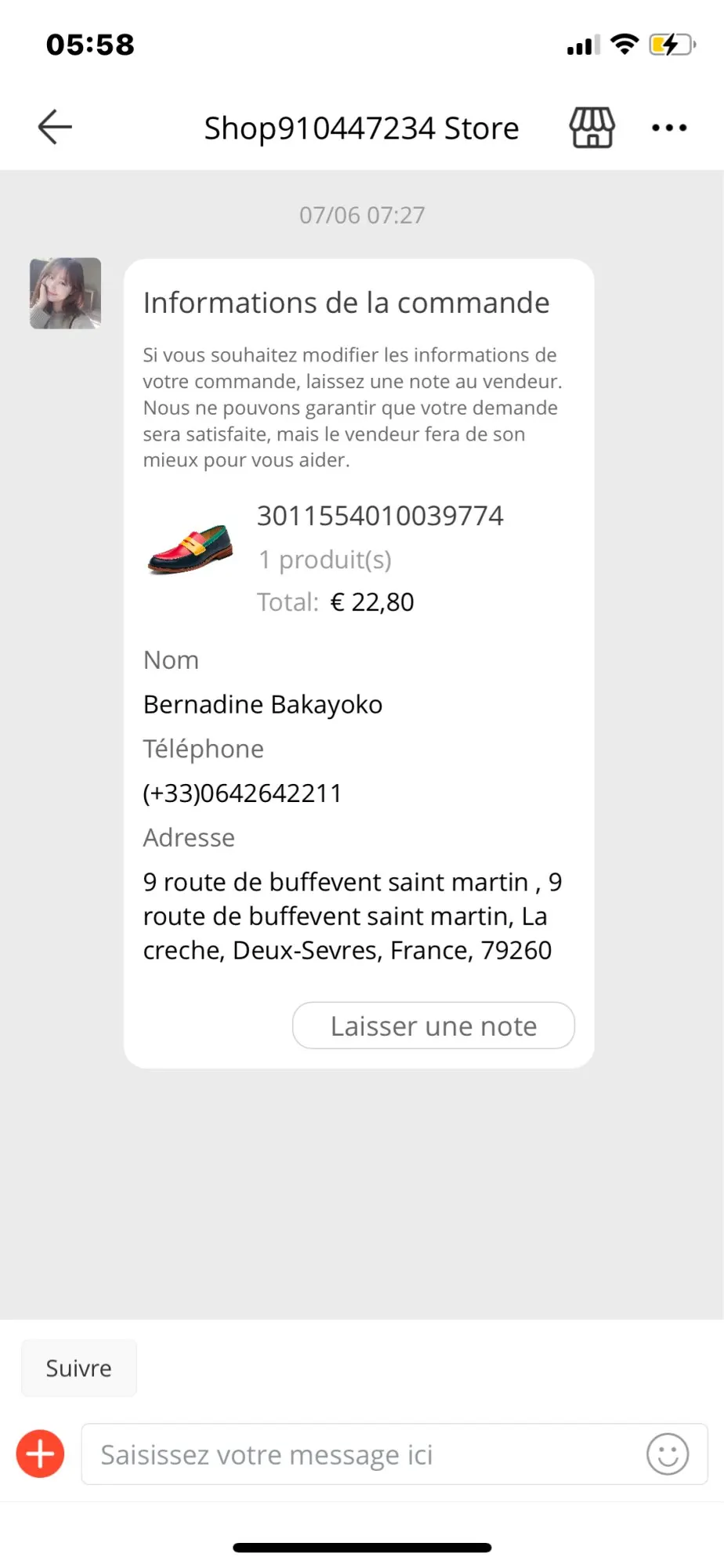This screenshot has height=1568, width=724.
Task: Tap the Wi-Fi status icon
Action: (x=624, y=45)
